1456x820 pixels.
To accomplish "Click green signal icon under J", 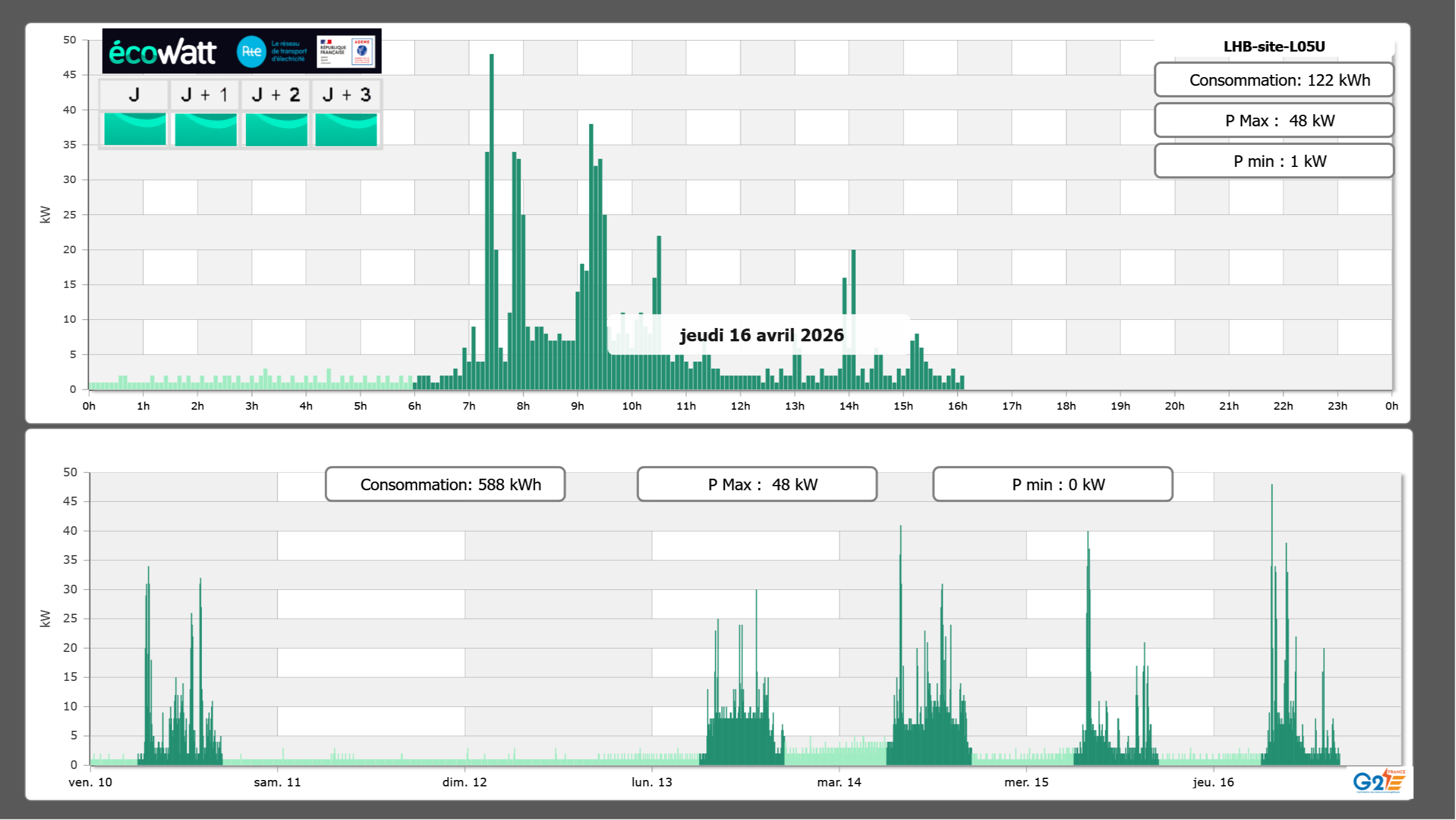I will pos(135,129).
